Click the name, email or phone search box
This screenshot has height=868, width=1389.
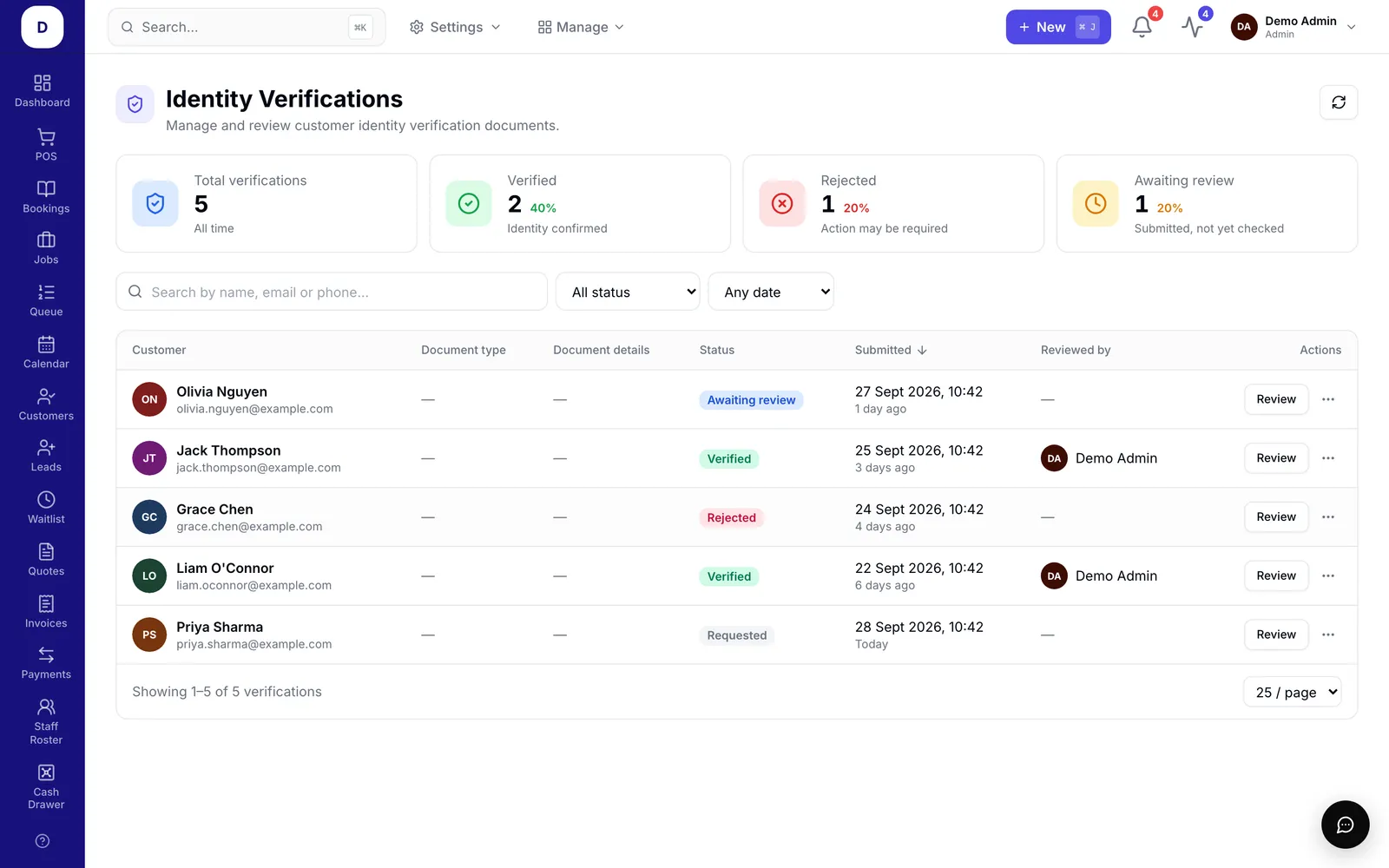332,292
